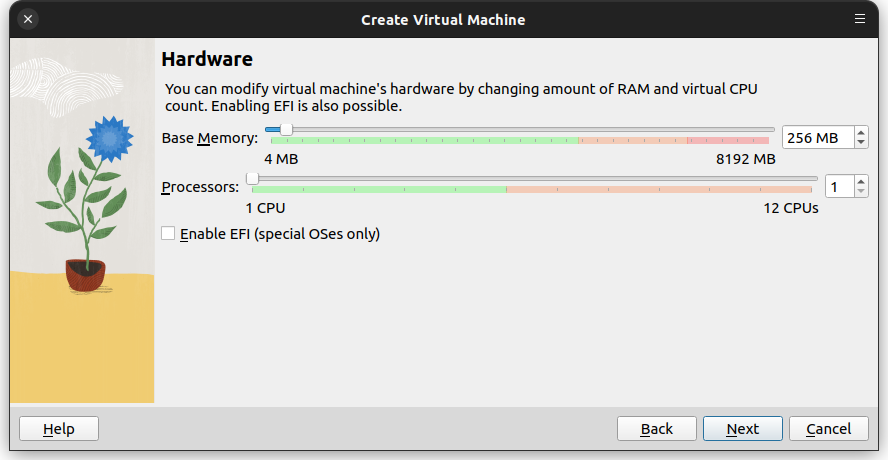The image size is (888, 460).
Task: Click the Next button
Action: (742, 429)
